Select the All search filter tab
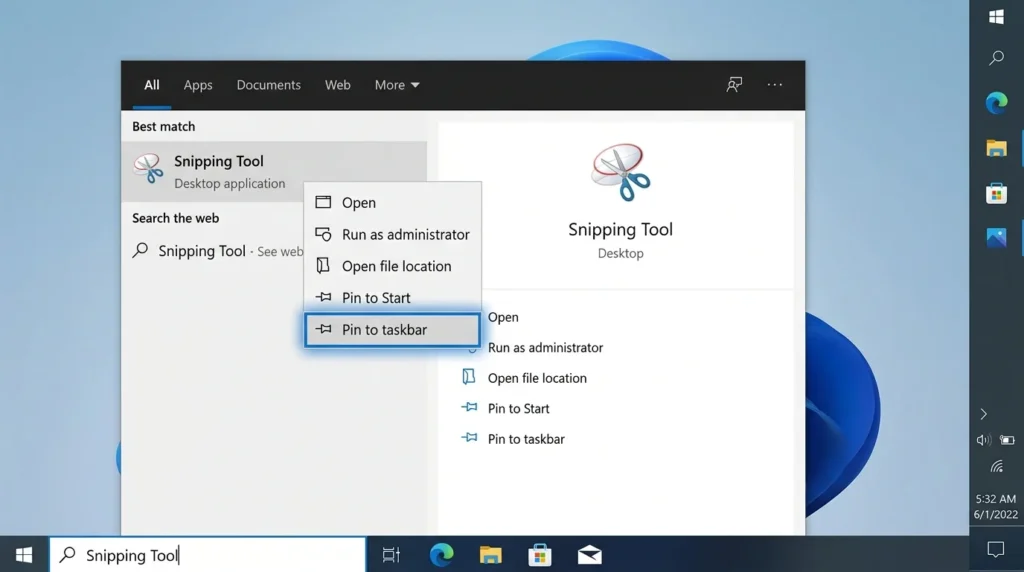Viewport: 1024px width, 572px height. click(x=152, y=85)
